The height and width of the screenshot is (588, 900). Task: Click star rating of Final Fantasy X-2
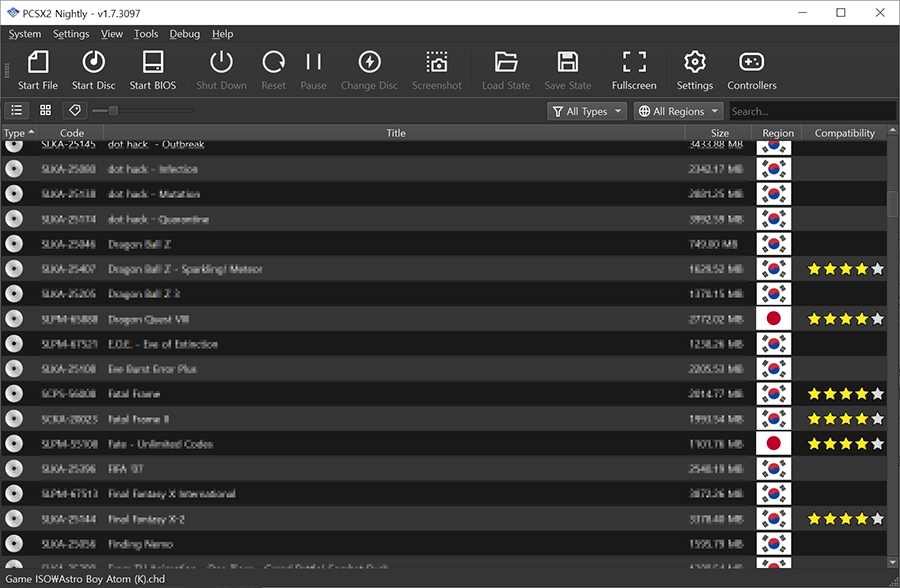tap(845, 519)
